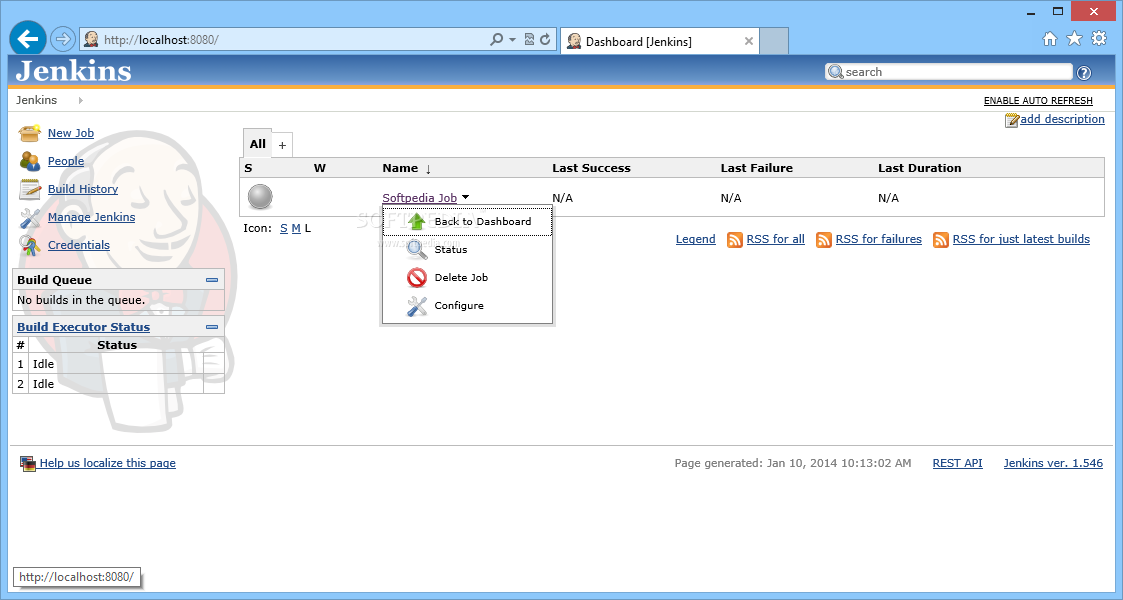Click RSS icon beside just latest builds

pyautogui.click(x=940, y=240)
